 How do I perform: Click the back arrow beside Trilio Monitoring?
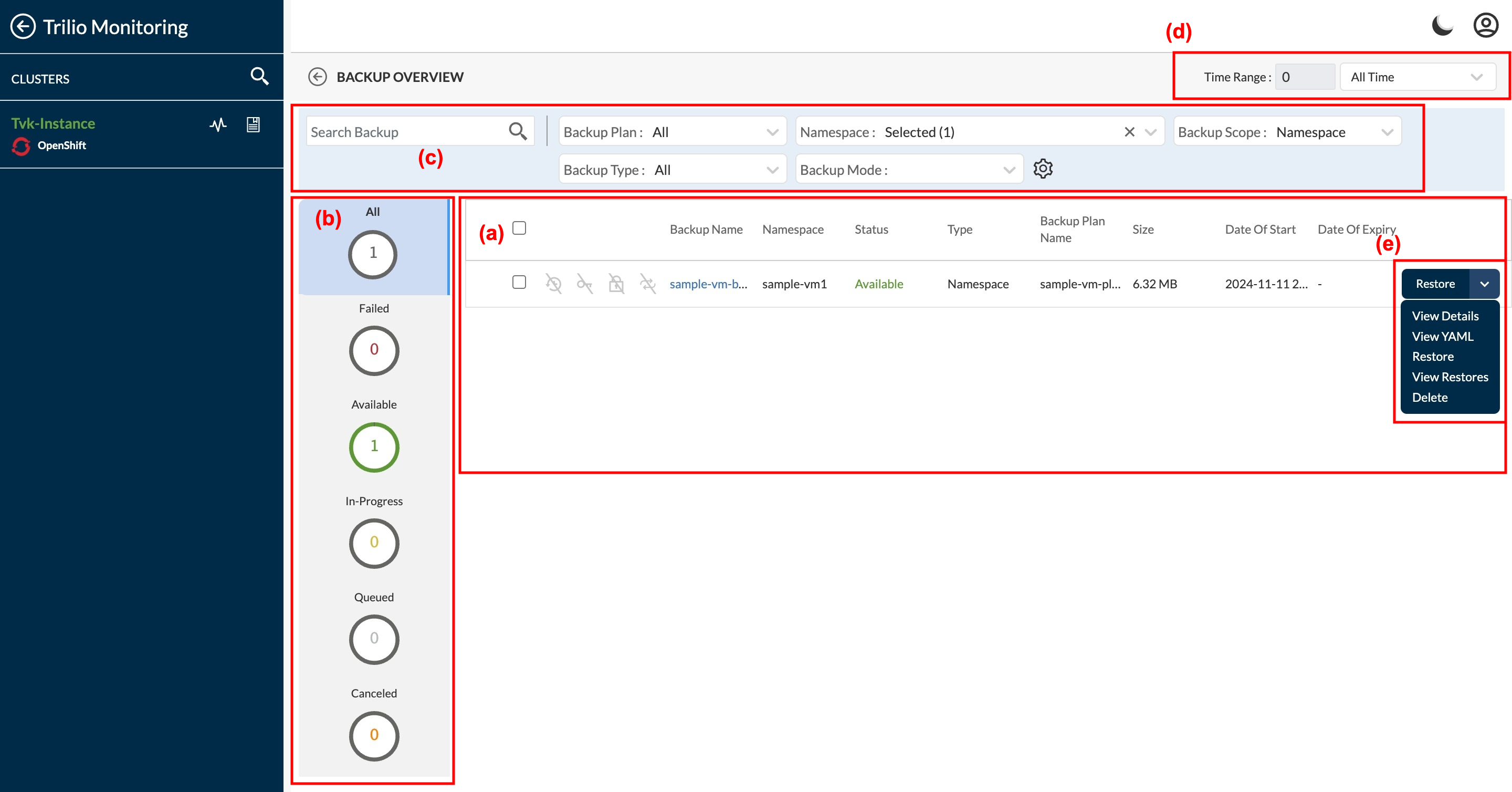click(x=23, y=27)
